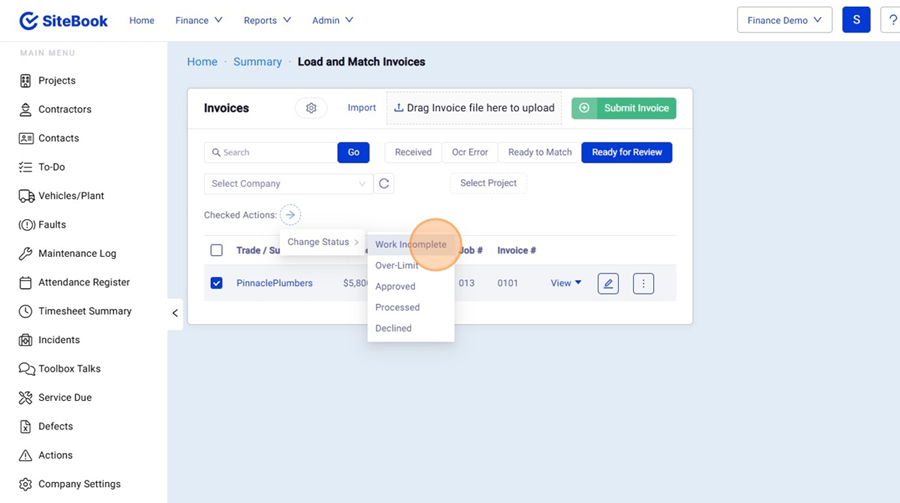Click the help question mark icon

tap(890, 20)
